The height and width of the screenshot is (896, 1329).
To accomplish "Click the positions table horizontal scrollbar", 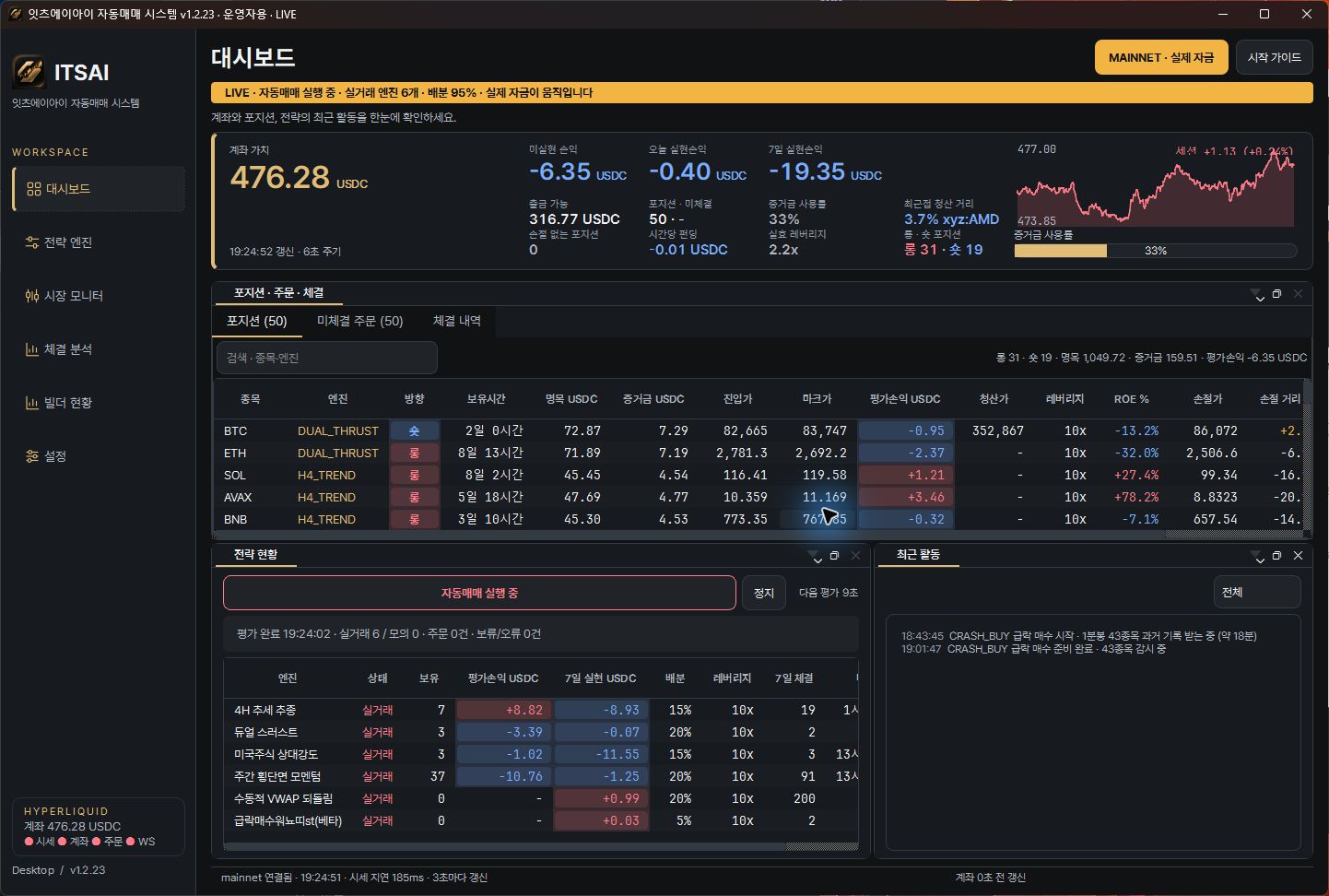I will [759, 535].
